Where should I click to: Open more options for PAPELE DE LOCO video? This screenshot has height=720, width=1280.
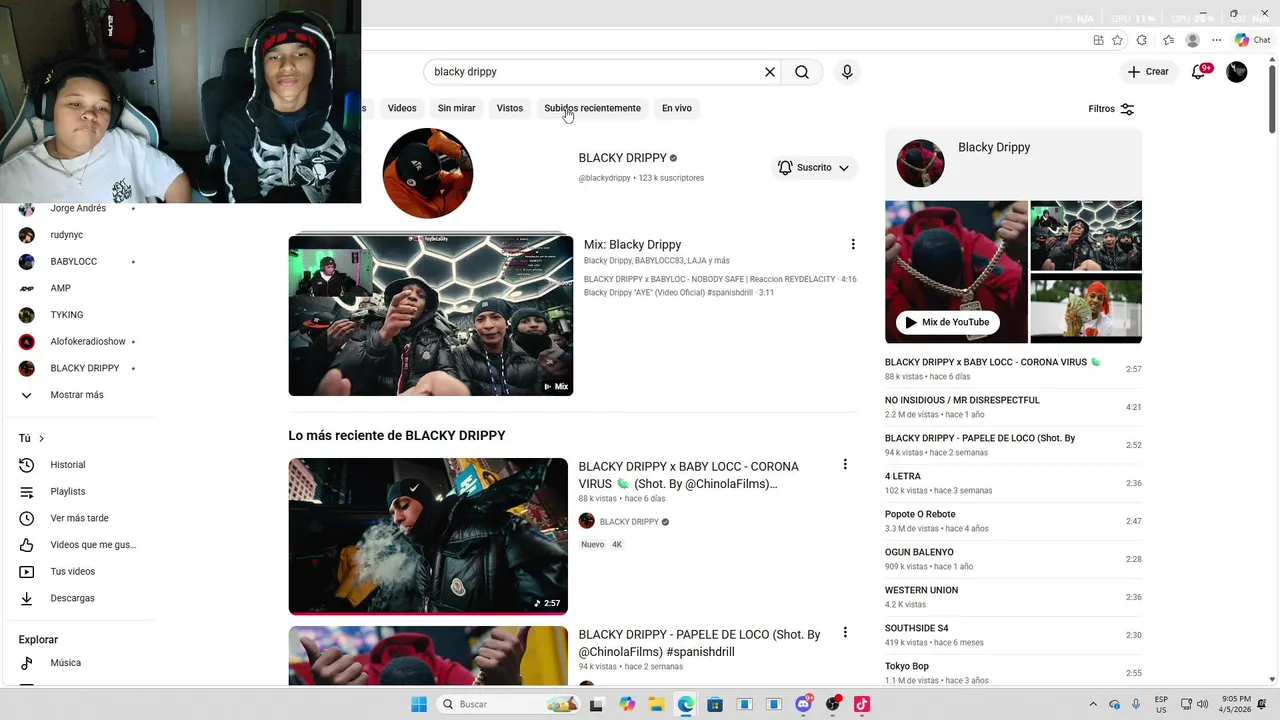[x=845, y=632]
